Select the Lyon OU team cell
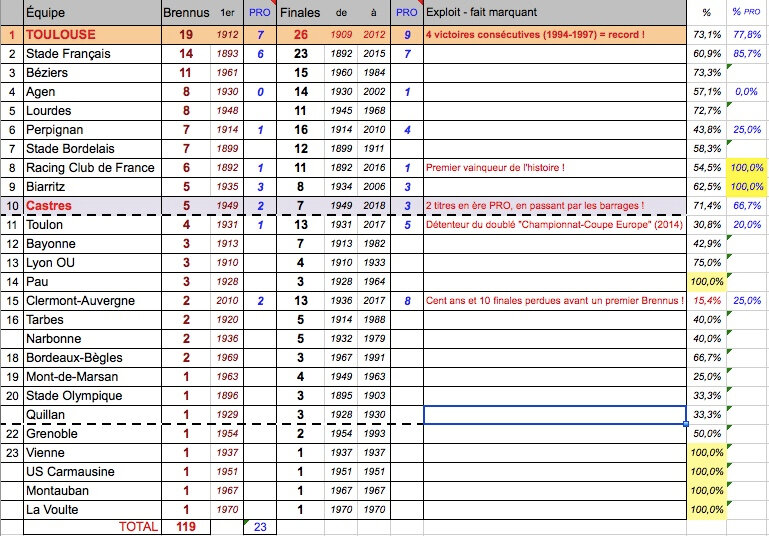The width and height of the screenshot is (769, 536). point(92,263)
